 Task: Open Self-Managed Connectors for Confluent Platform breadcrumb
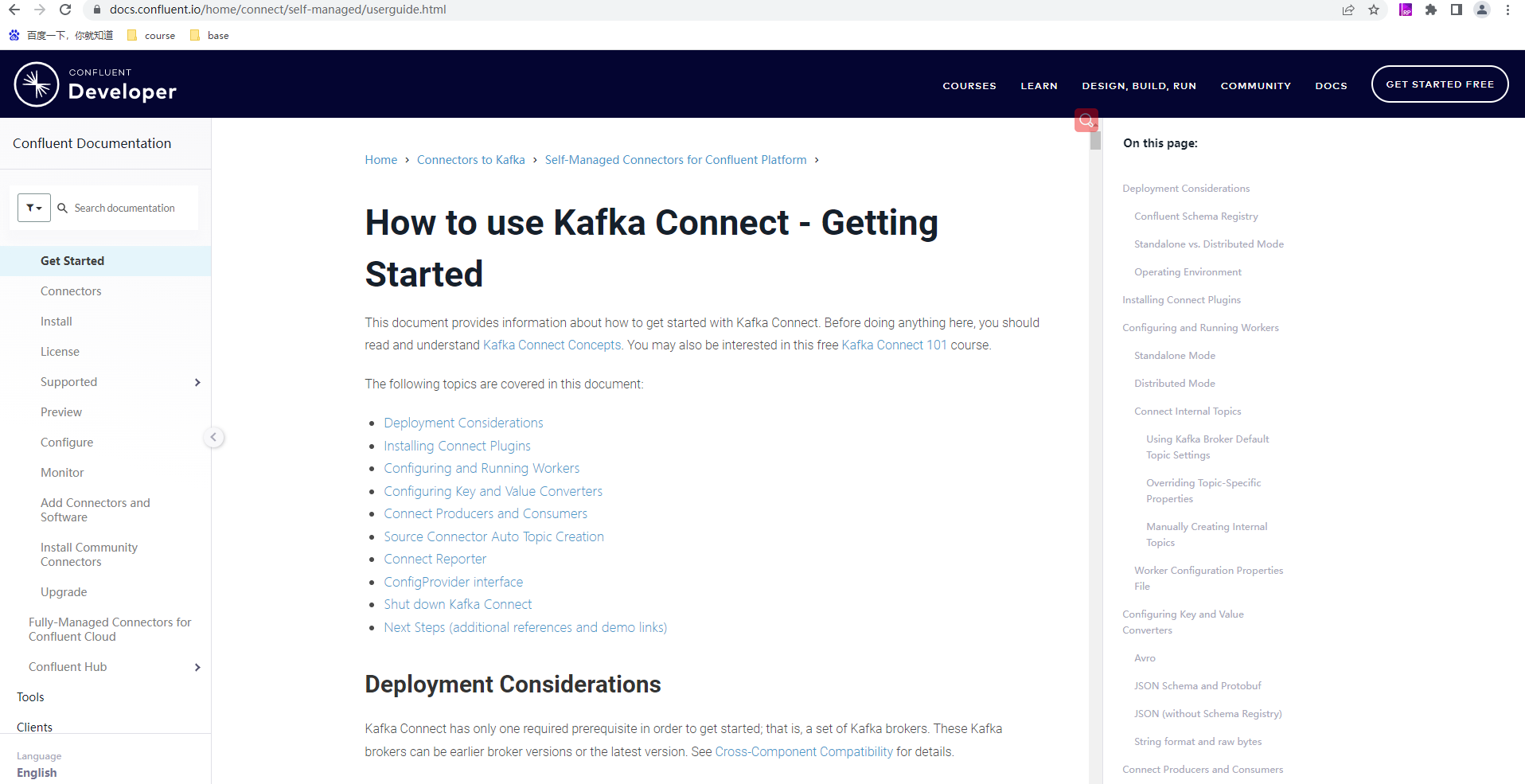676,160
